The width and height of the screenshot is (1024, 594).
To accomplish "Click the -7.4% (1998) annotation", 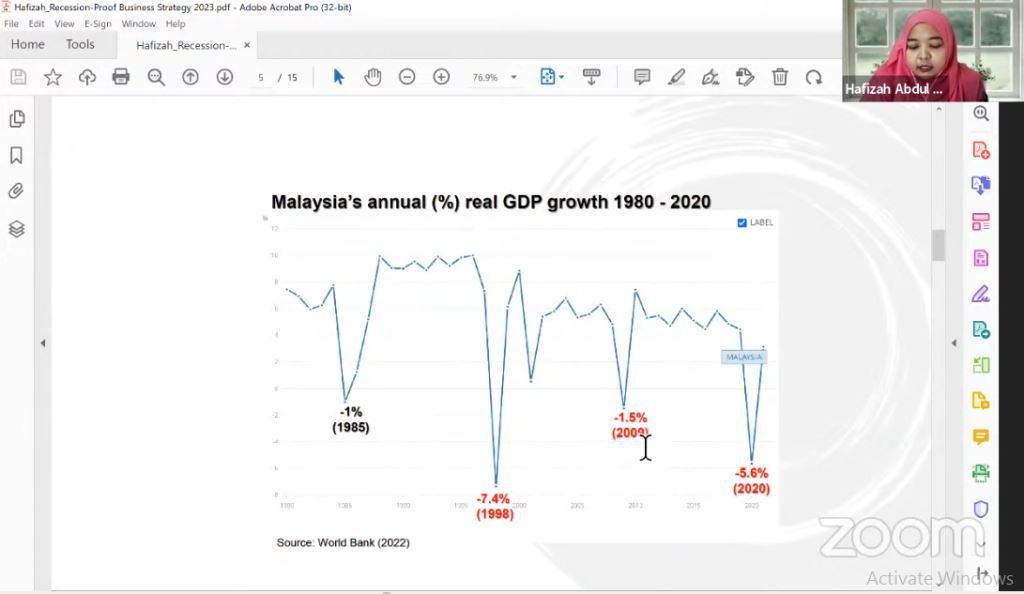I will coord(494,507).
